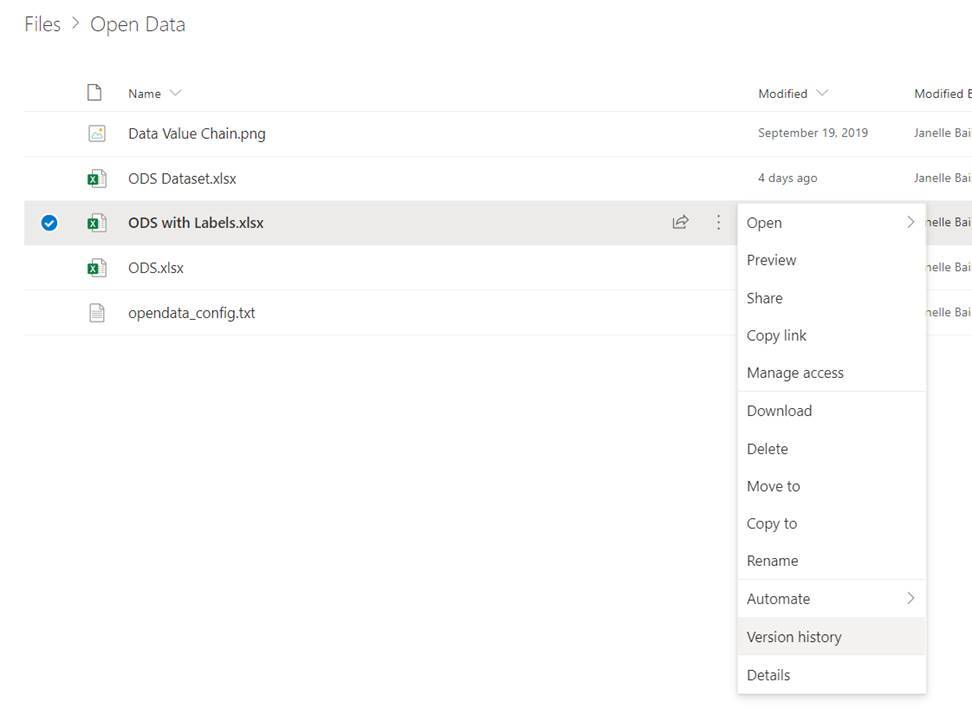
Task: Choose Details from the context menu
Action: tap(831, 675)
